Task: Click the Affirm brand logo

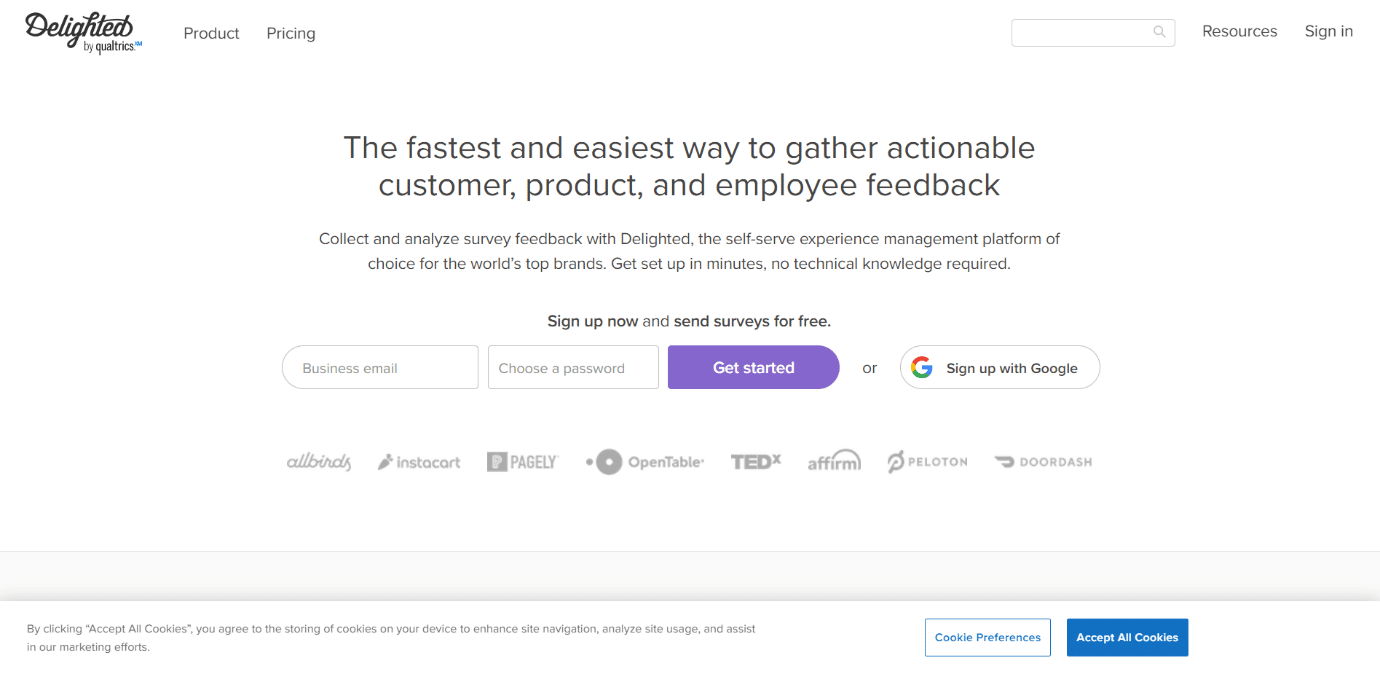Action: pyautogui.click(x=834, y=461)
